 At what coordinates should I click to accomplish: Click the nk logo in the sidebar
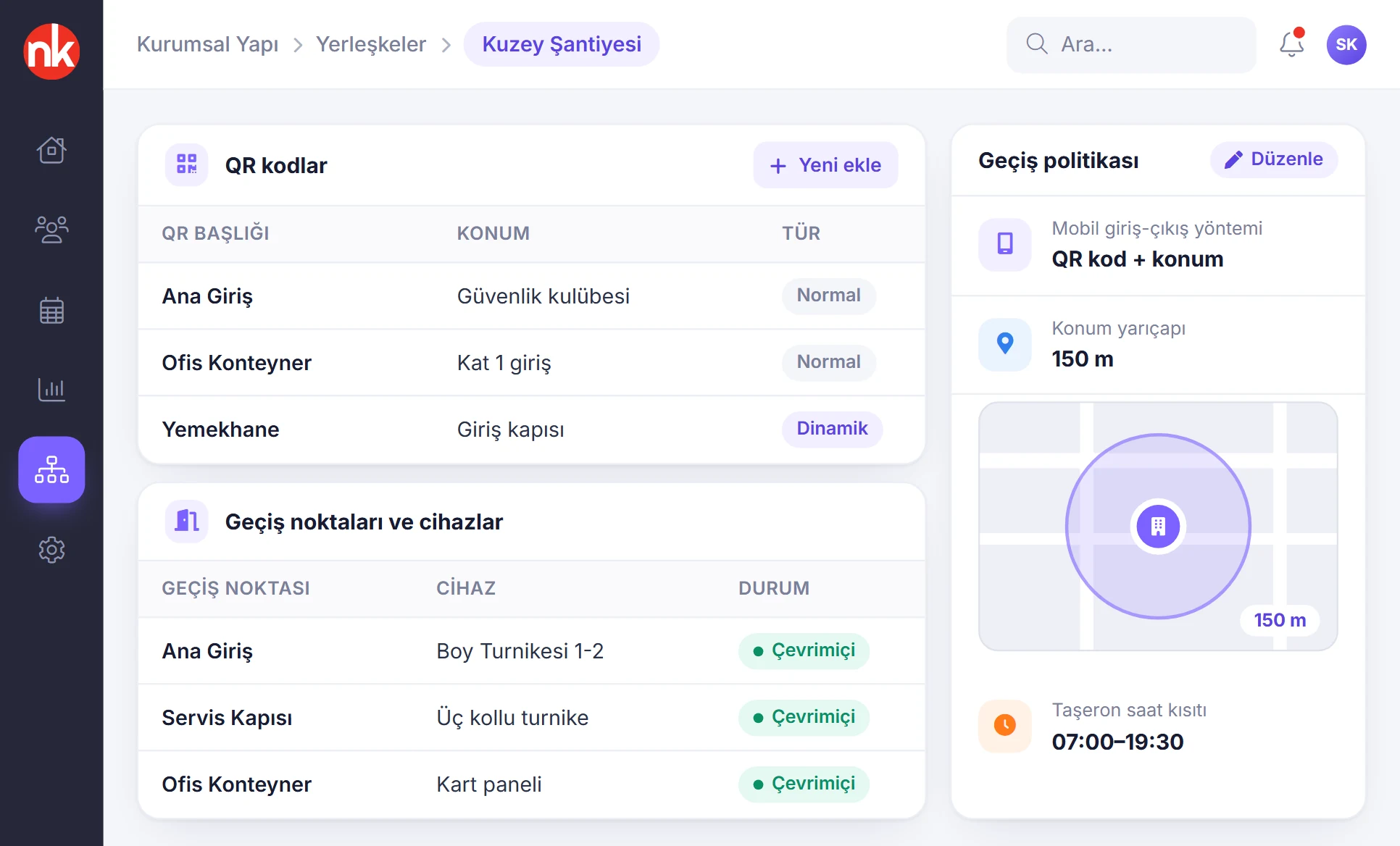[x=51, y=51]
